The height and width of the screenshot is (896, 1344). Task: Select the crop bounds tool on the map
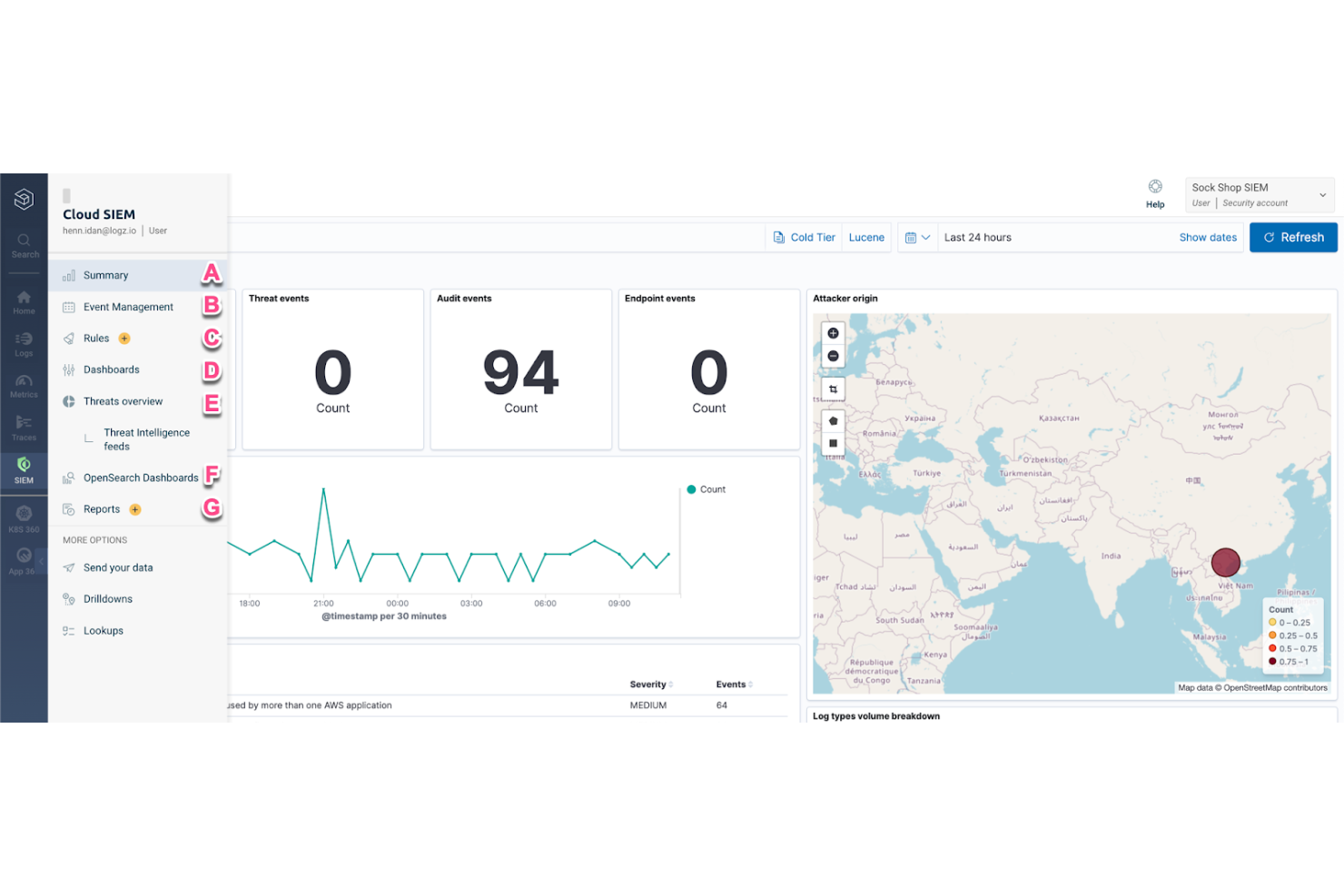point(833,389)
